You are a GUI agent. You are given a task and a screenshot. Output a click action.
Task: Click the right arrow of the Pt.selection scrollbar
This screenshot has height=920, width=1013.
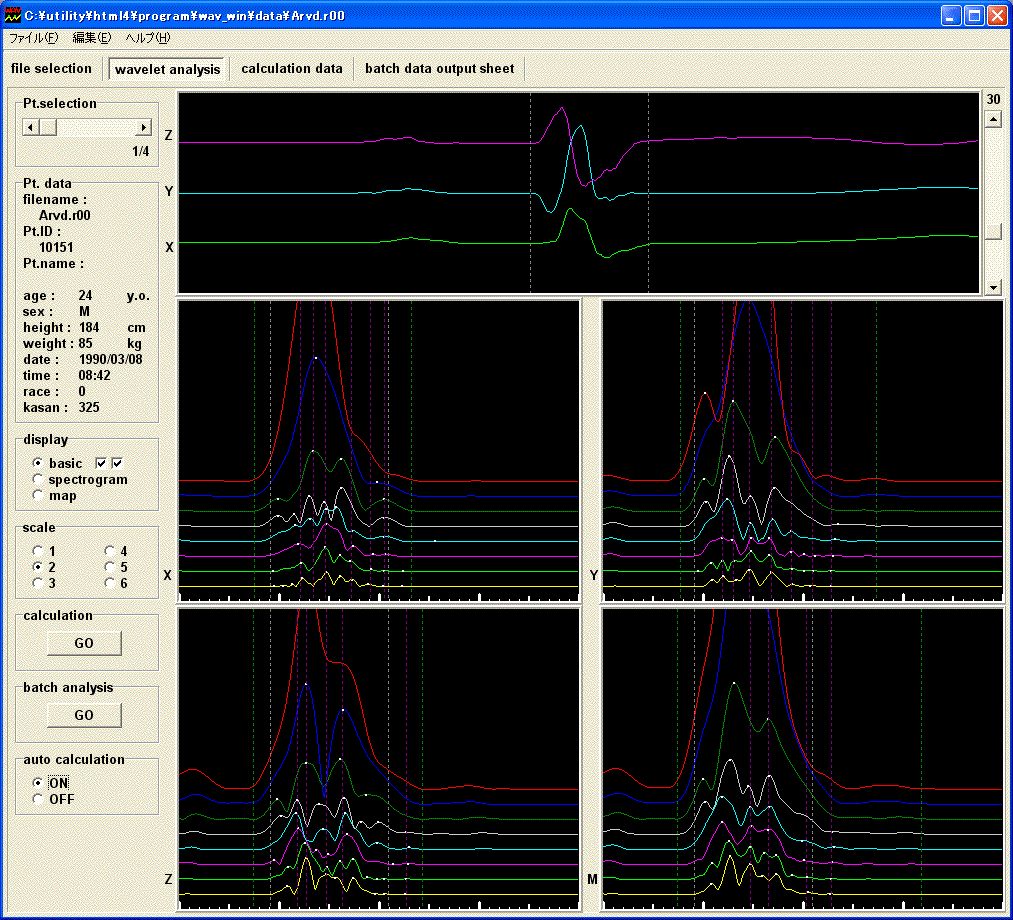143,128
